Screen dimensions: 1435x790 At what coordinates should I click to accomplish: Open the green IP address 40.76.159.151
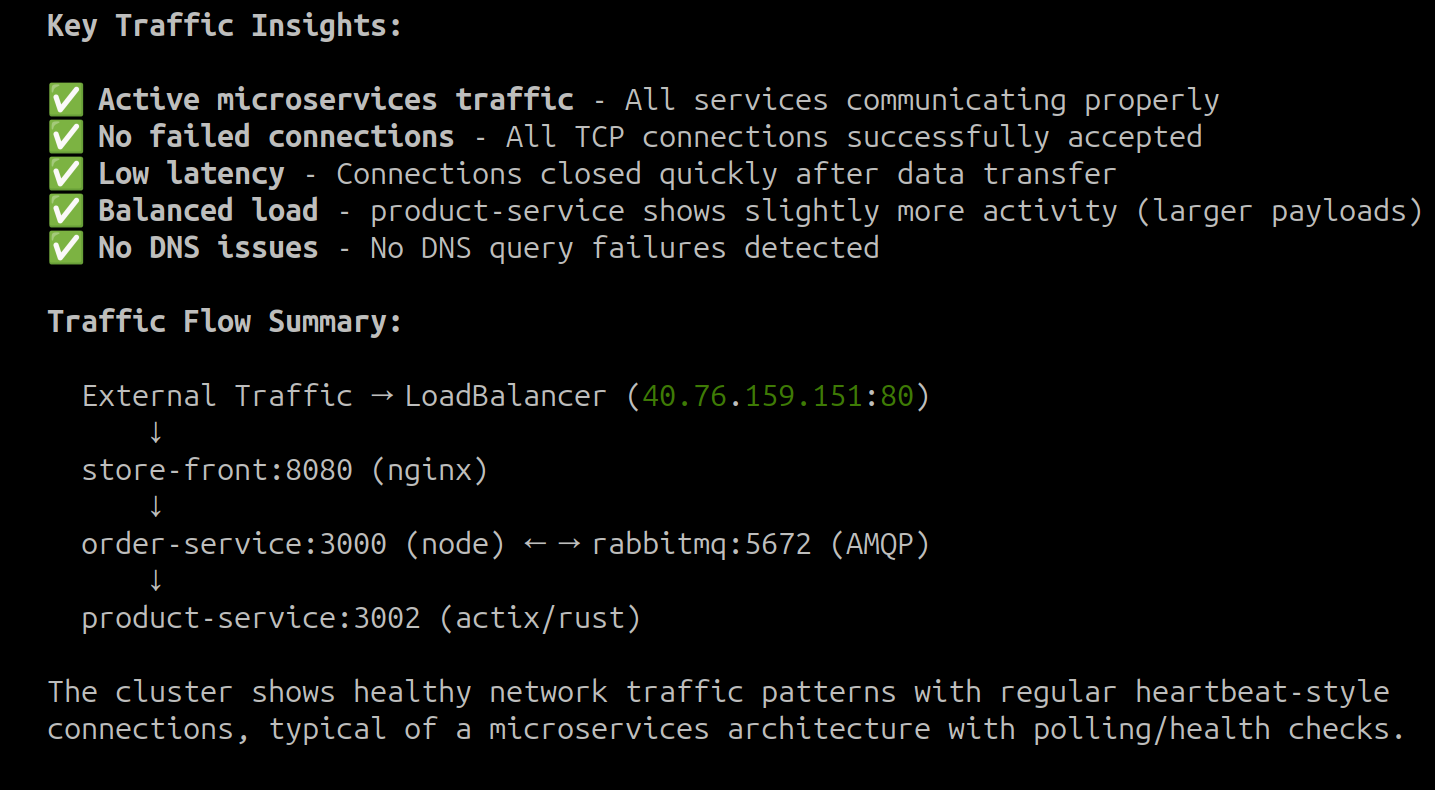(751, 396)
